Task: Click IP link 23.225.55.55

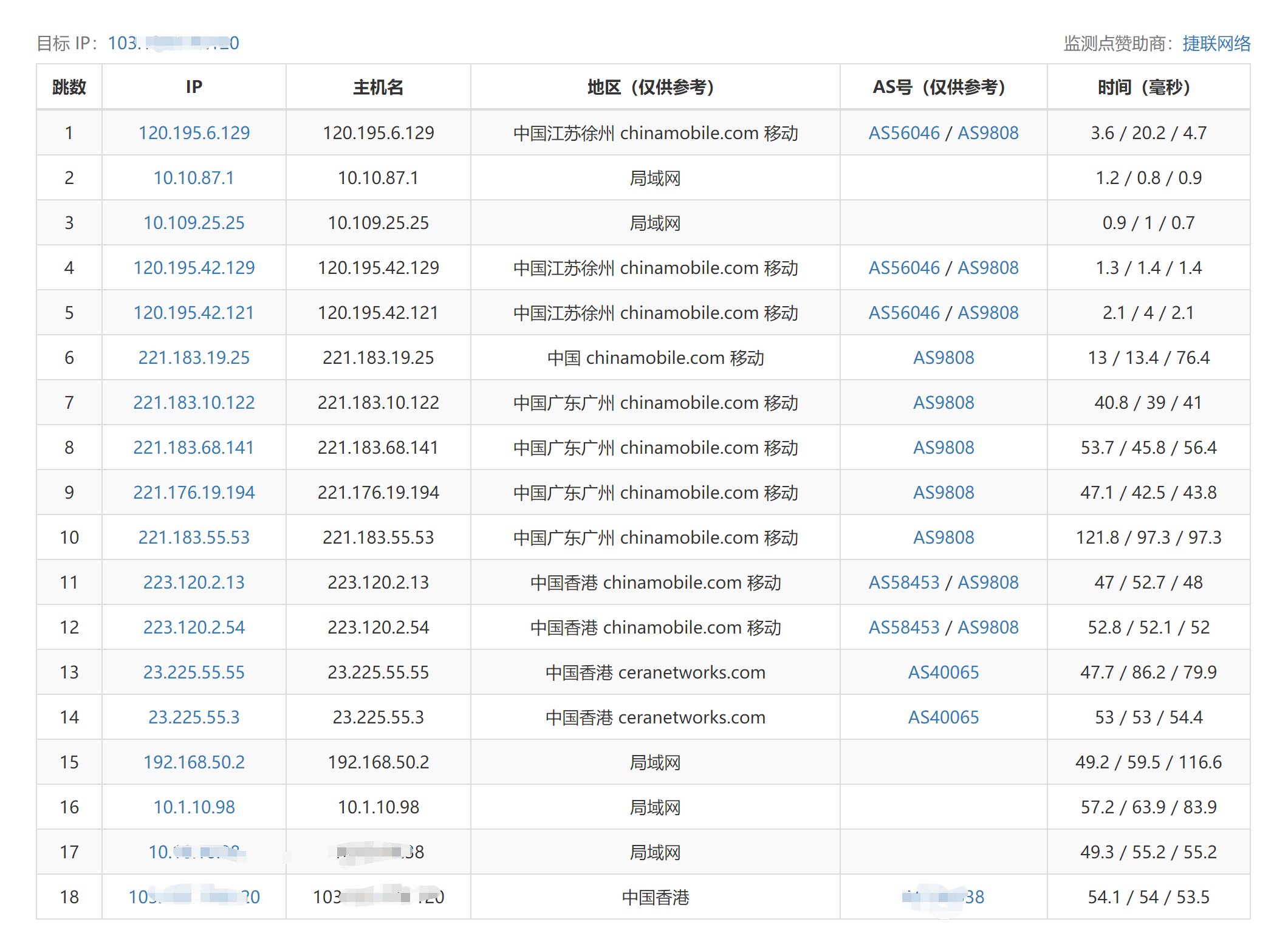Action: click(194, 672)
